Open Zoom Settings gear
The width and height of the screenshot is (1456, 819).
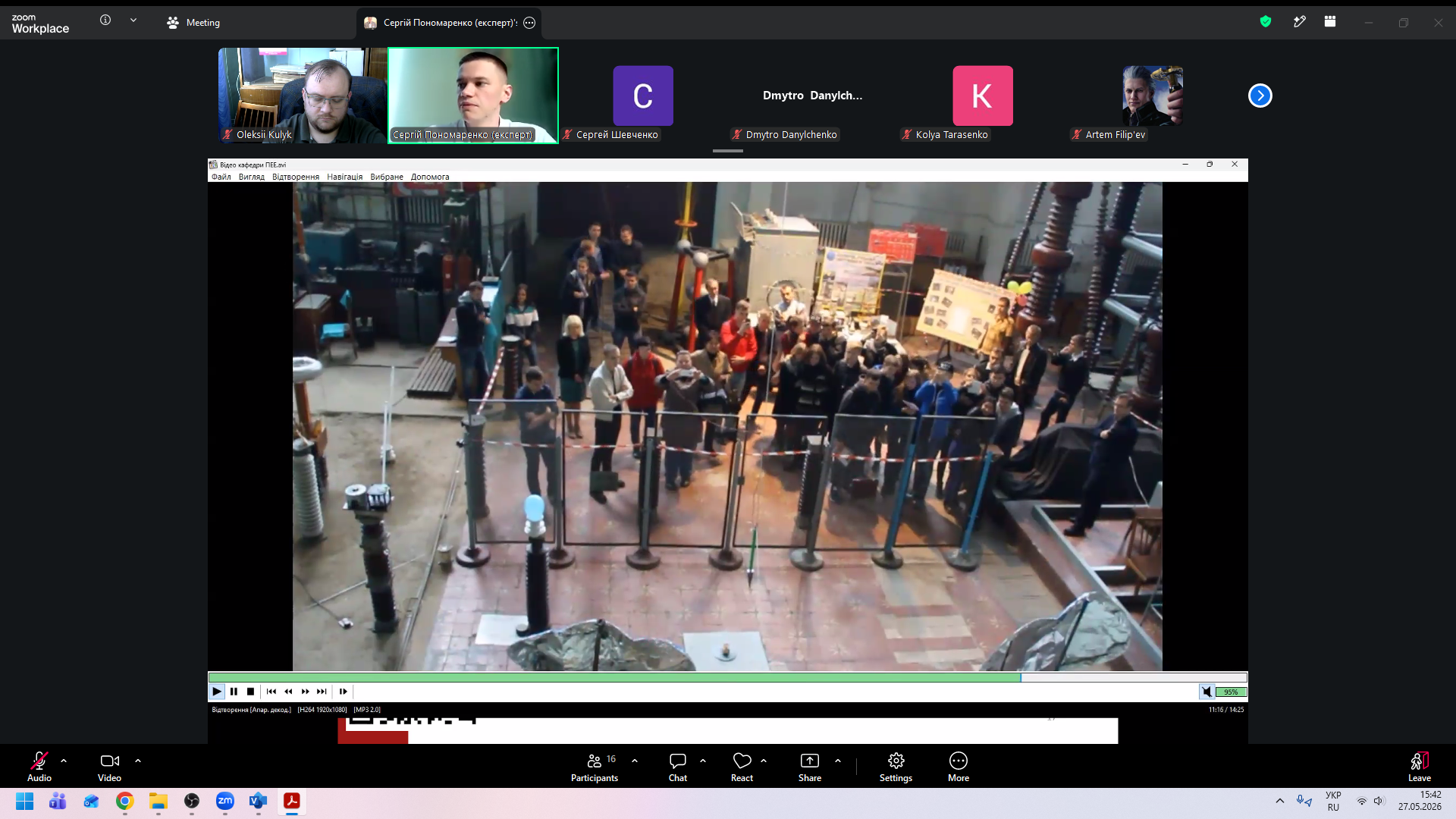pyautogui.click(x=896, y=767)
